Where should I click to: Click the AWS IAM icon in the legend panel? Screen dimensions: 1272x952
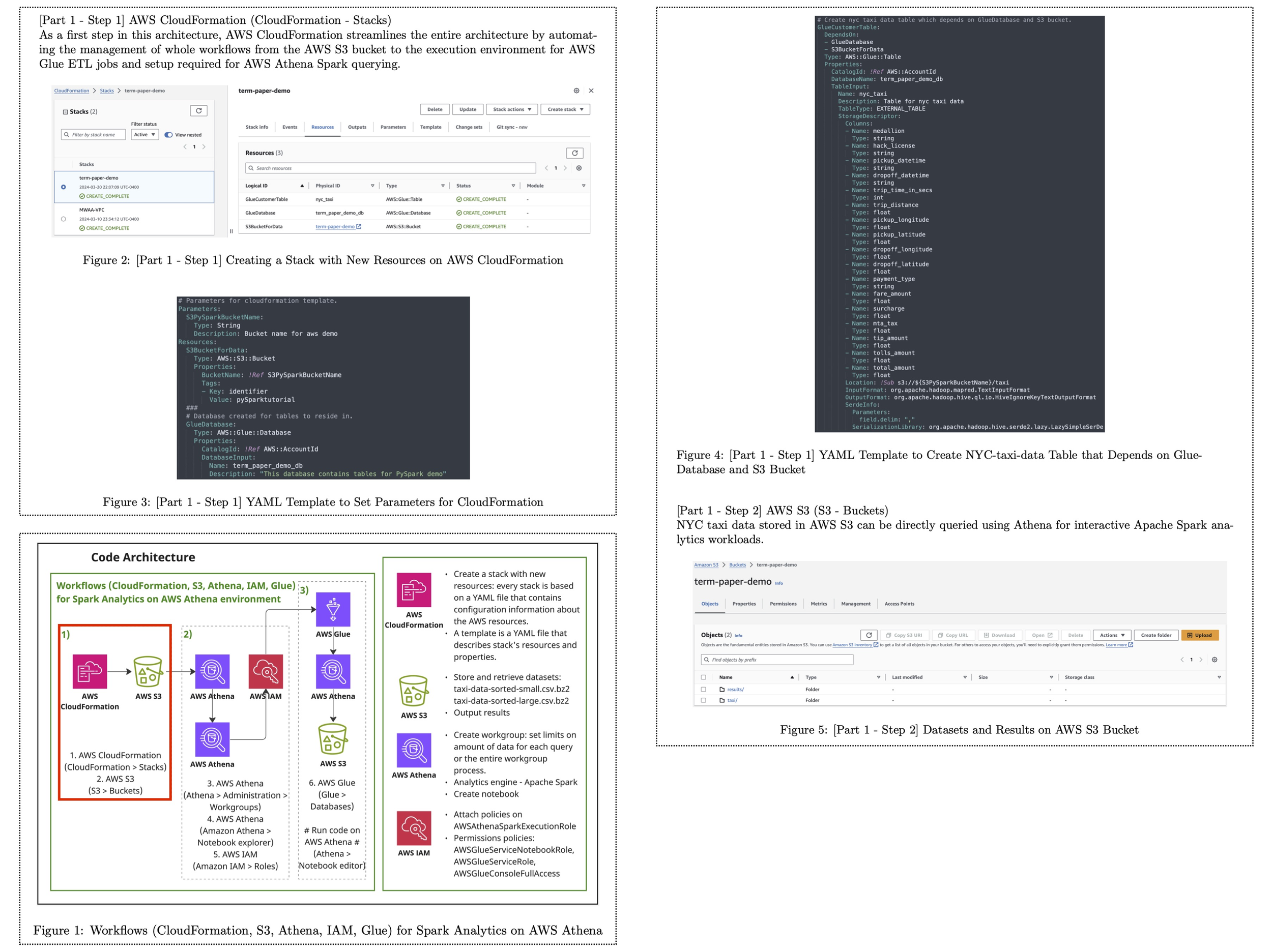[414, 828]
